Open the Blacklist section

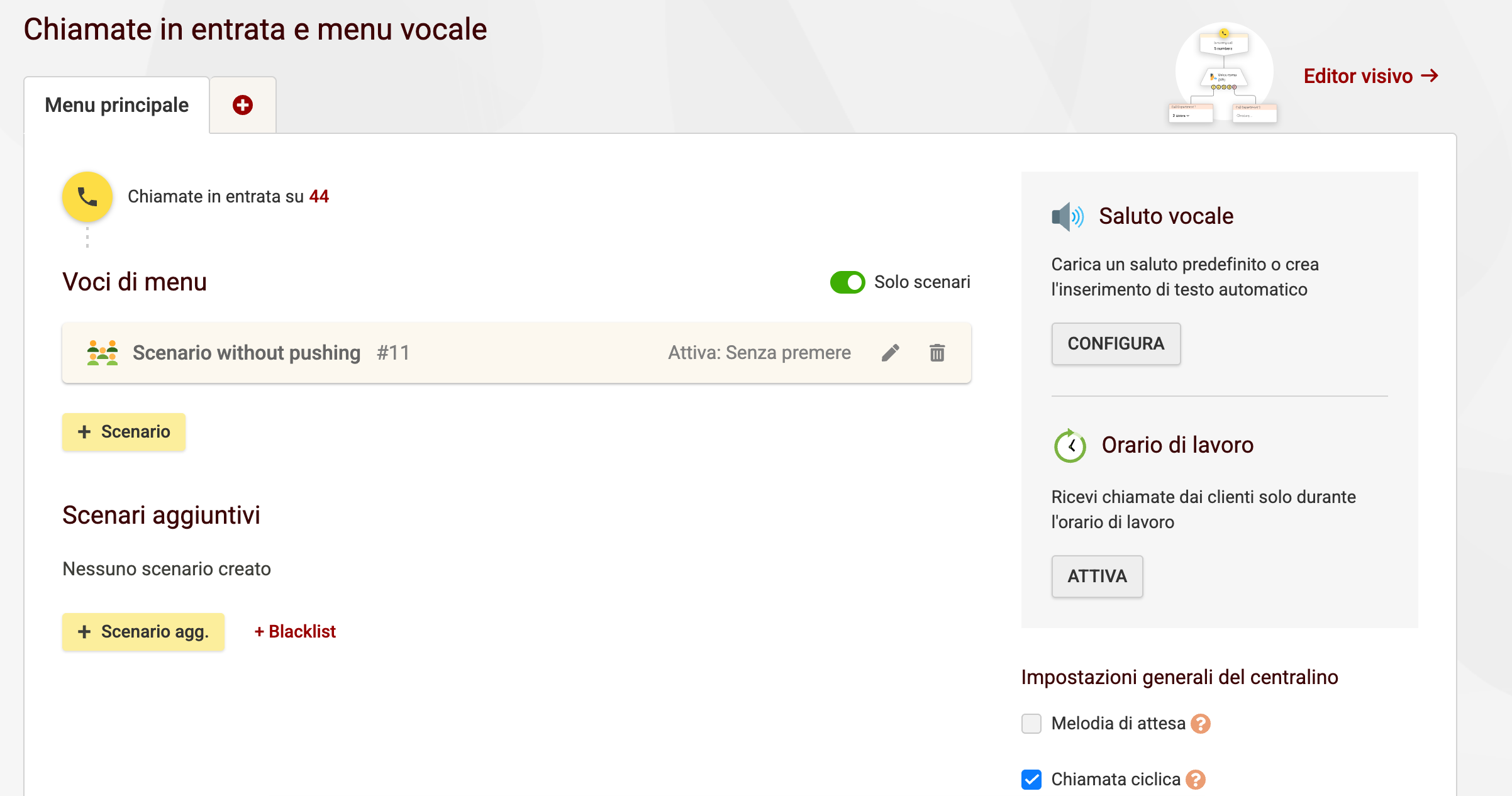click(295, 631)
